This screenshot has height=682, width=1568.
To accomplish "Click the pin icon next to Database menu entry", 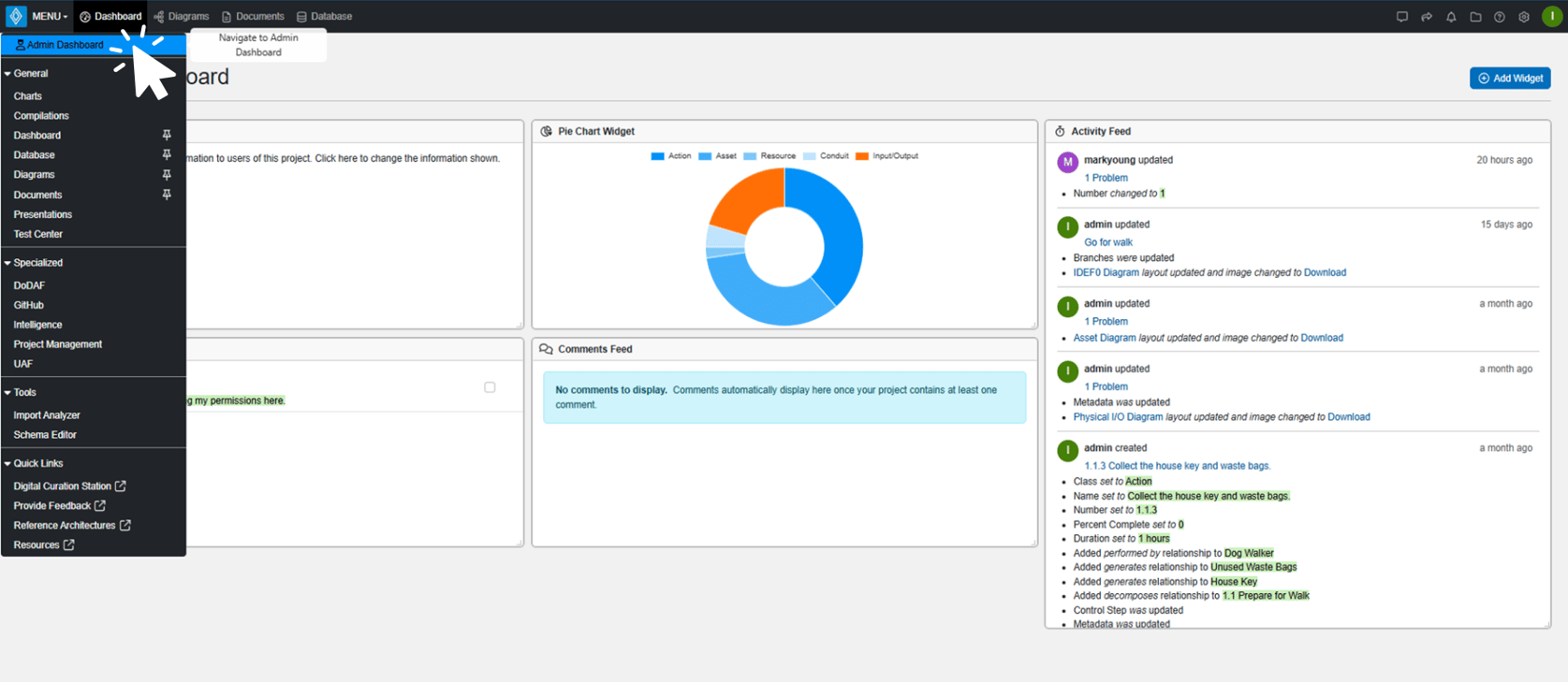I will click(x=167, y=155).
